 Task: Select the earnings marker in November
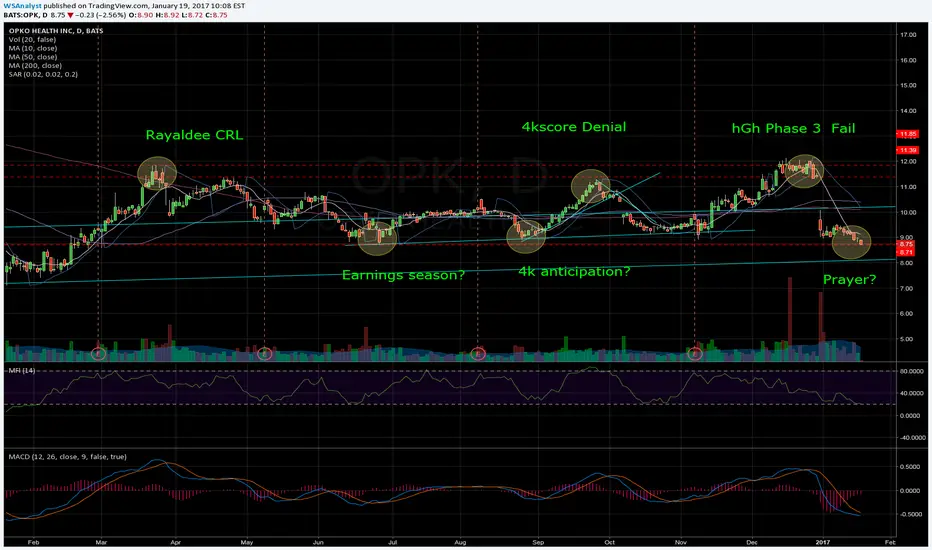(695, 354)
